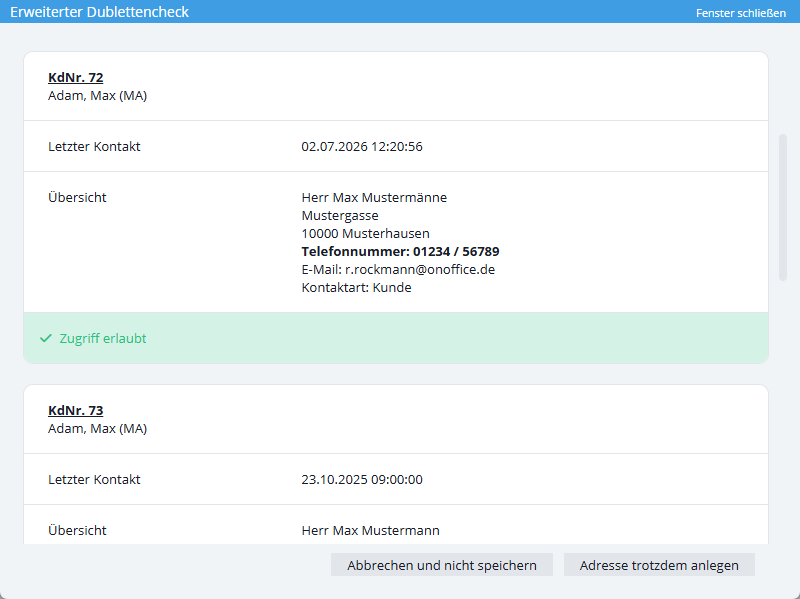This screenshot has width=800, height=599.
Task: Open customer record KdNr. 72
Action: (76, 78)
